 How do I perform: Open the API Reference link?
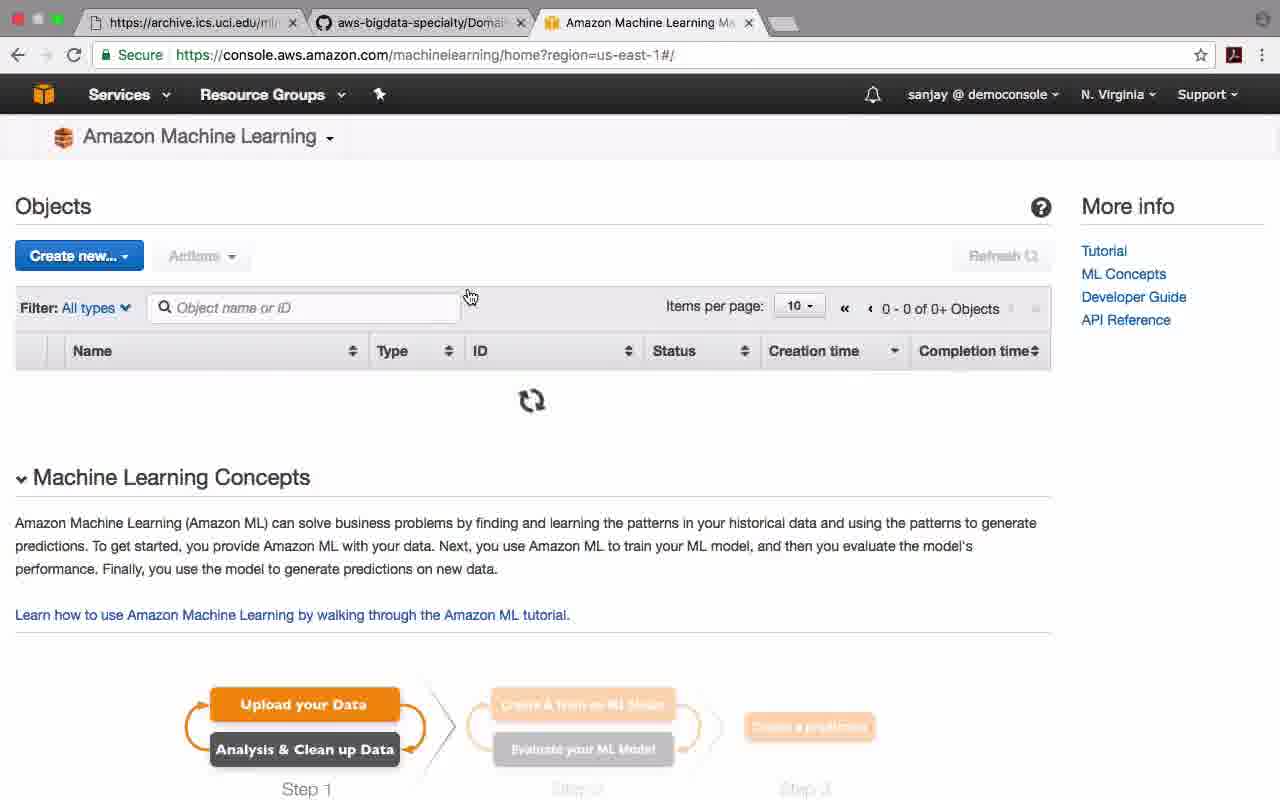tap(1126, 320)
